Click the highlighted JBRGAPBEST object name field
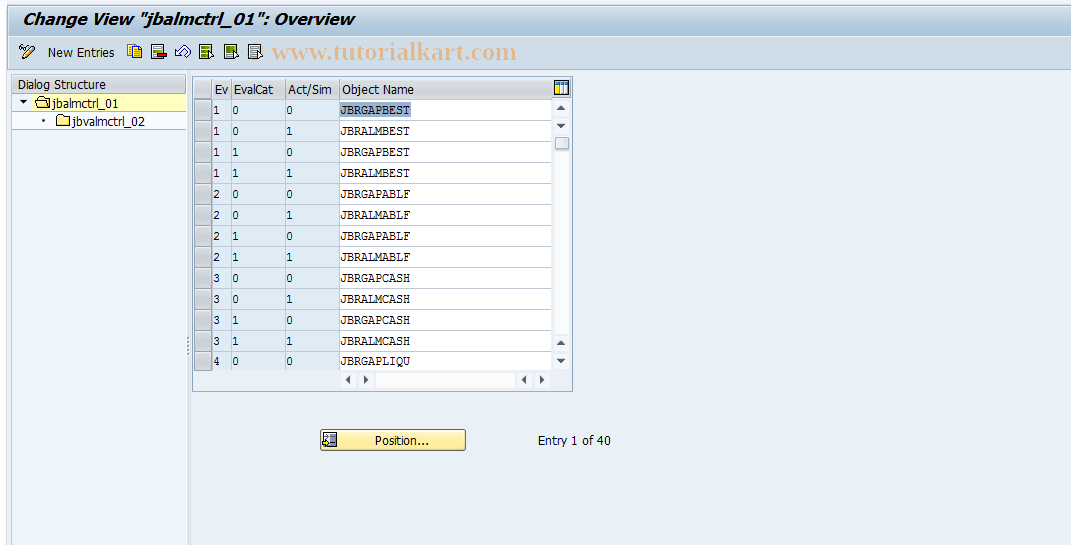 [445, 110]
